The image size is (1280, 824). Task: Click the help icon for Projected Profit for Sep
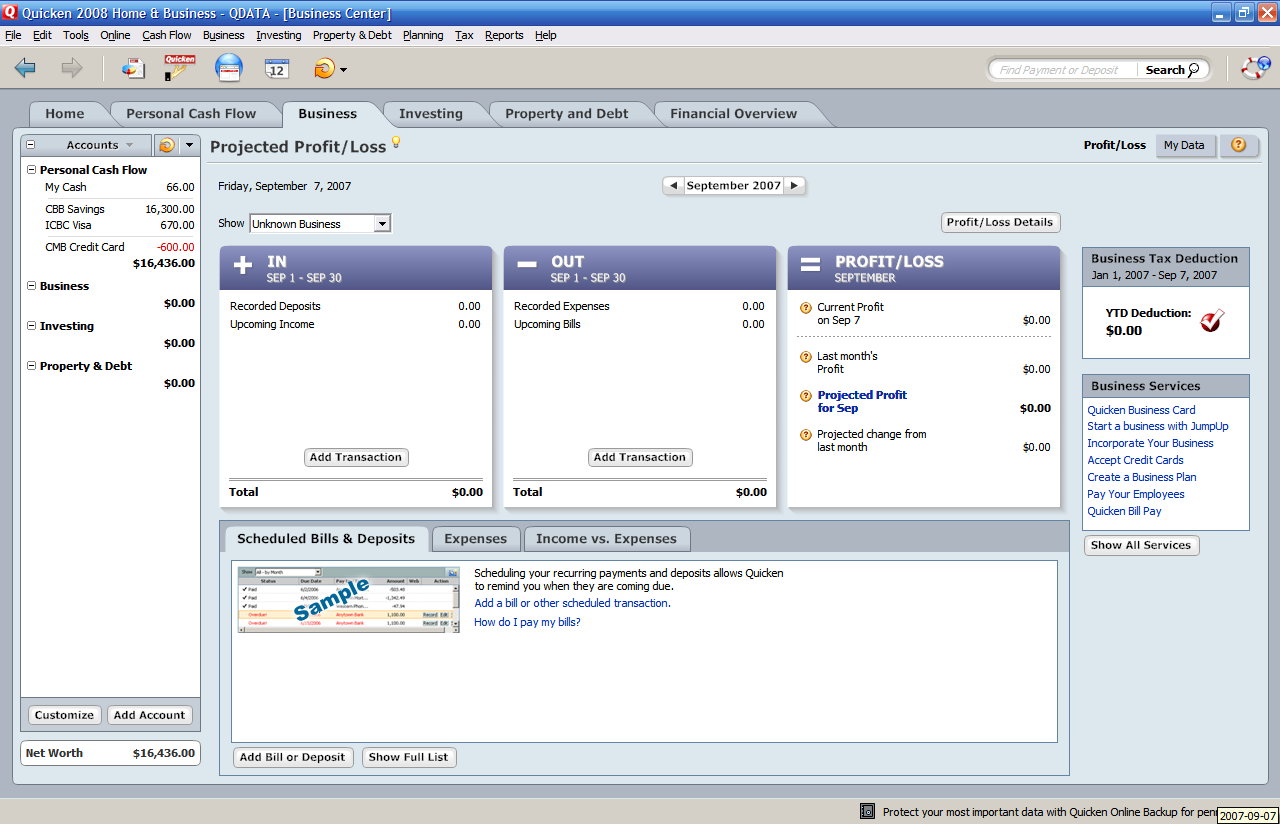coord(806,396)
